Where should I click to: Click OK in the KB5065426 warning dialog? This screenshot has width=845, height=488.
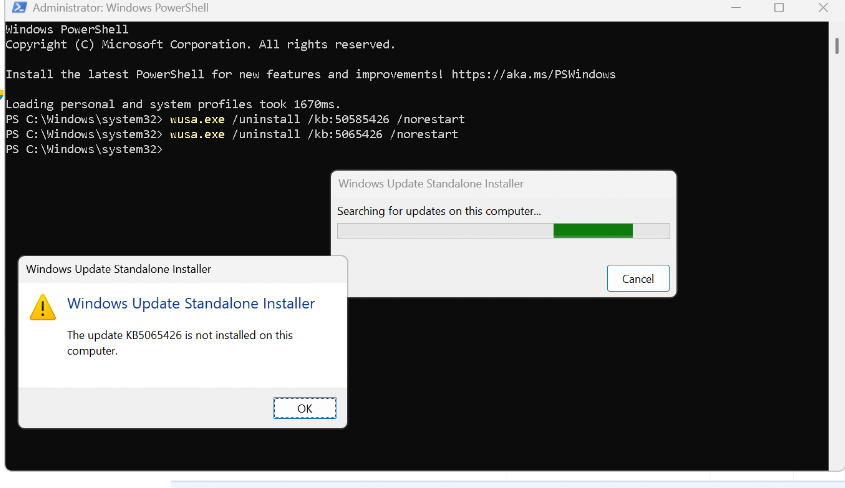click(x=304, y=408)
